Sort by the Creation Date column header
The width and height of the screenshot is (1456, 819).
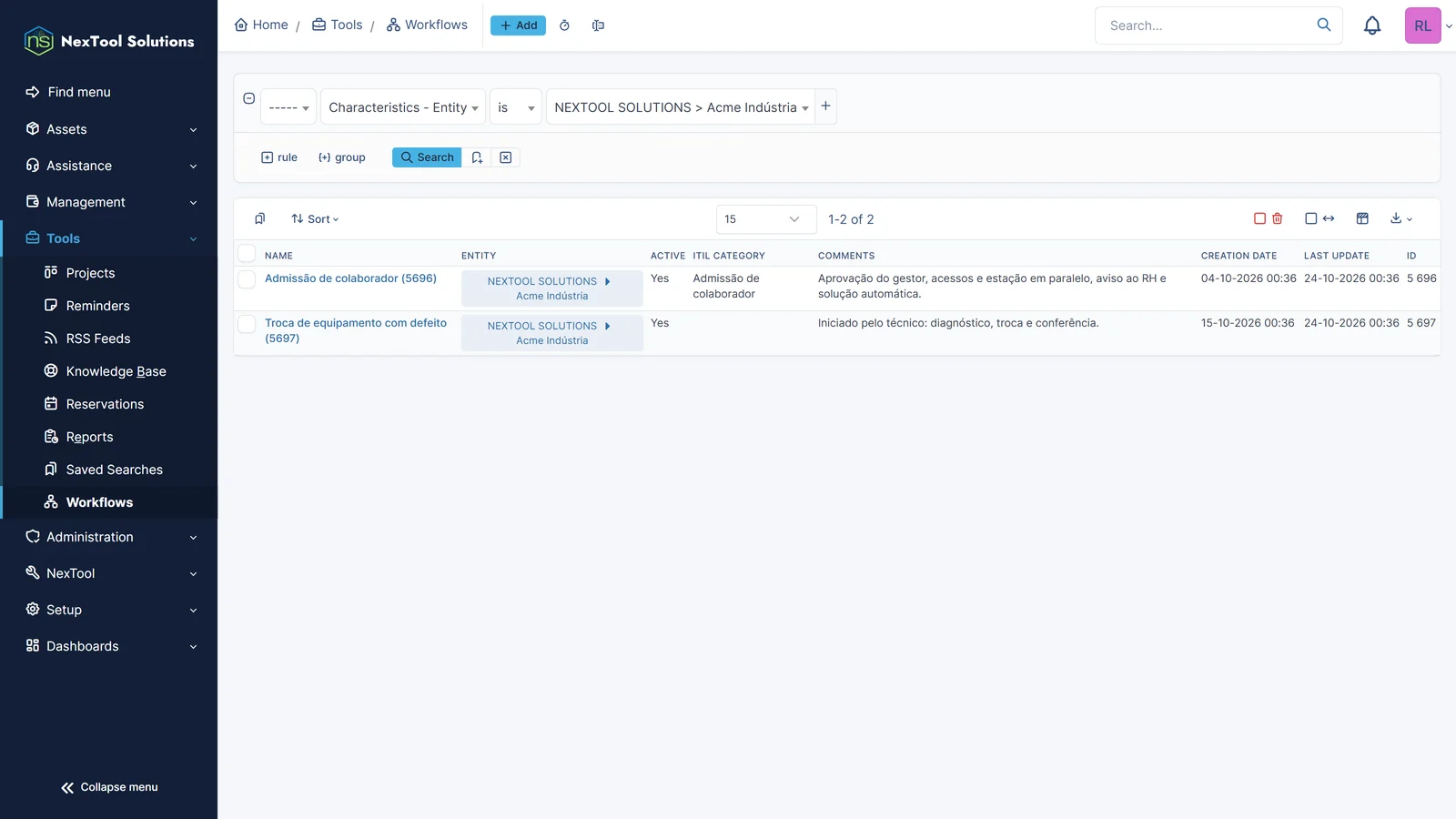[1239, 256]
